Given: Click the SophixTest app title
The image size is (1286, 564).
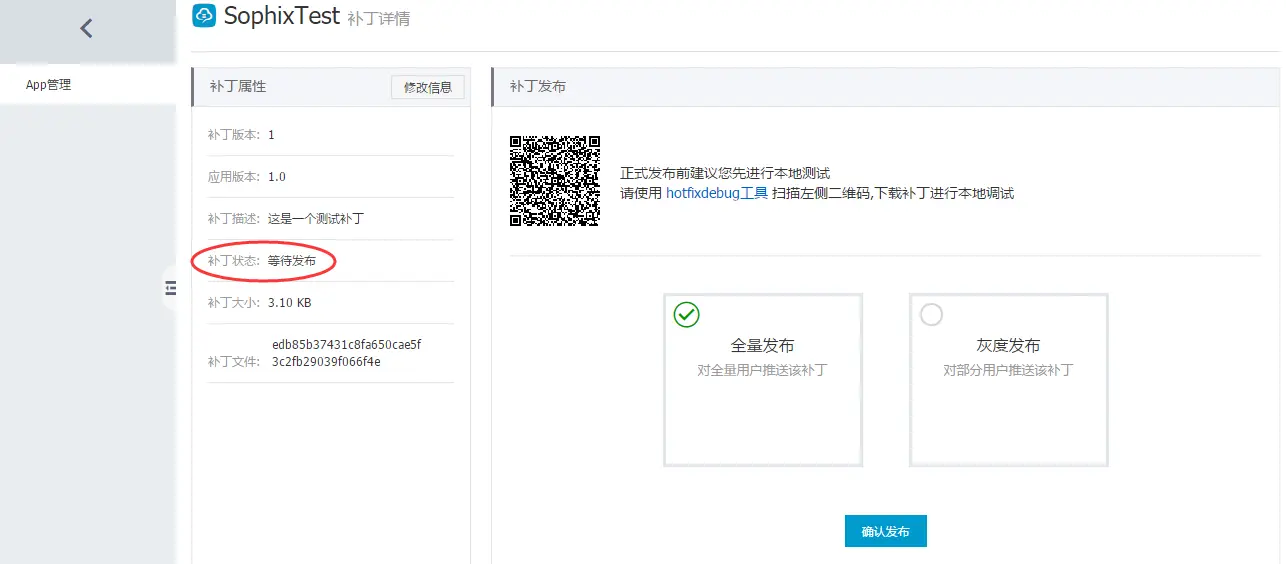Looking at the screenshot, I should [282, 16].
